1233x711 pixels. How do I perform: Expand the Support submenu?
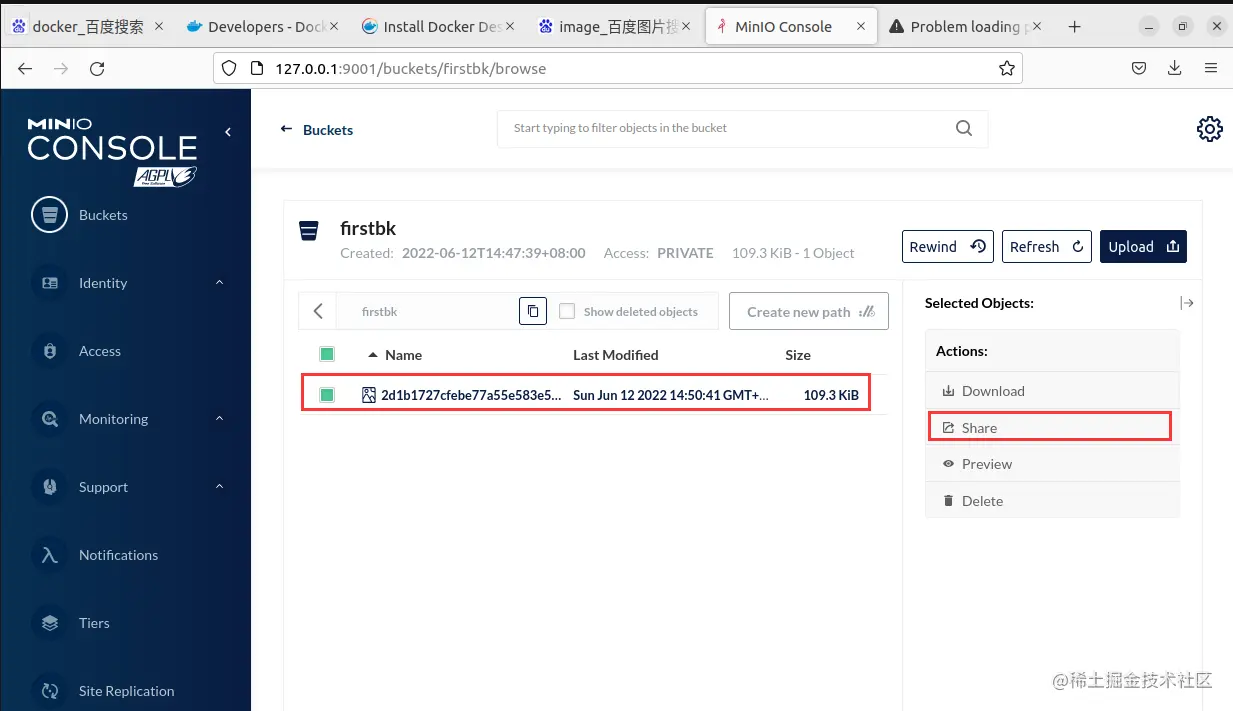tap(220, 487)
